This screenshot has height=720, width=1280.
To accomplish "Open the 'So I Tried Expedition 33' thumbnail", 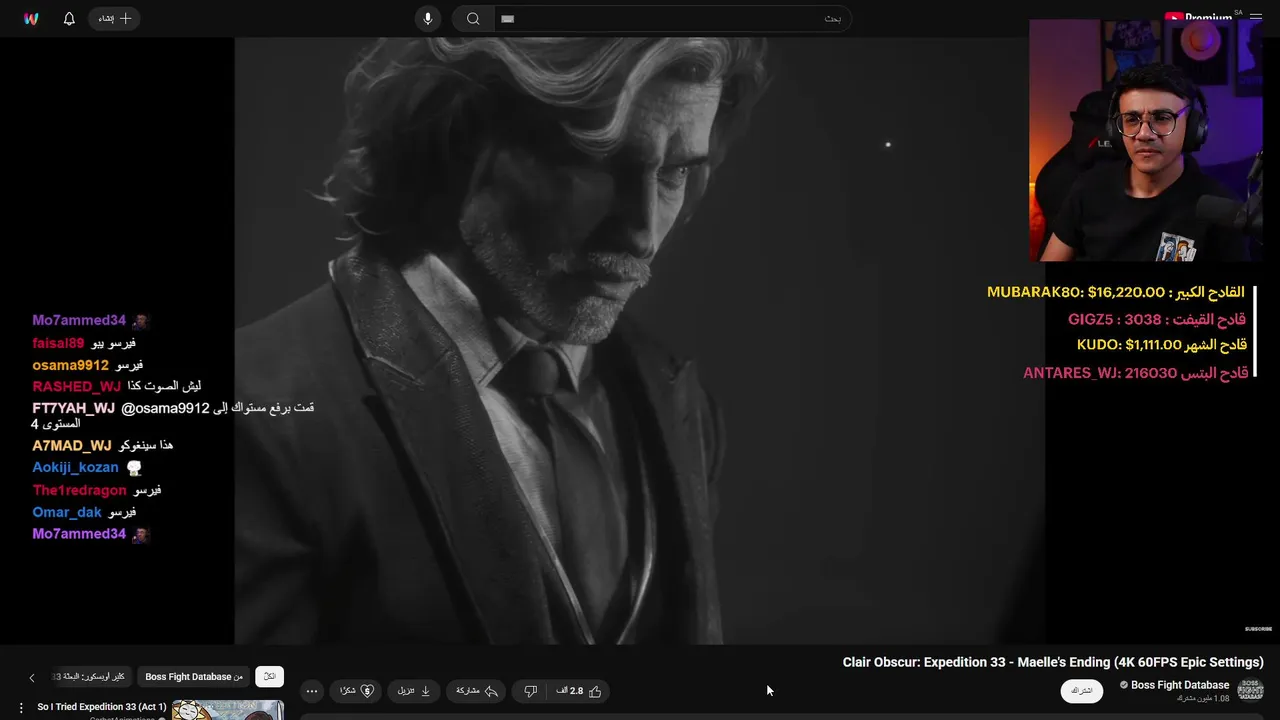I will pyautogui.click(x=228, y=710).
